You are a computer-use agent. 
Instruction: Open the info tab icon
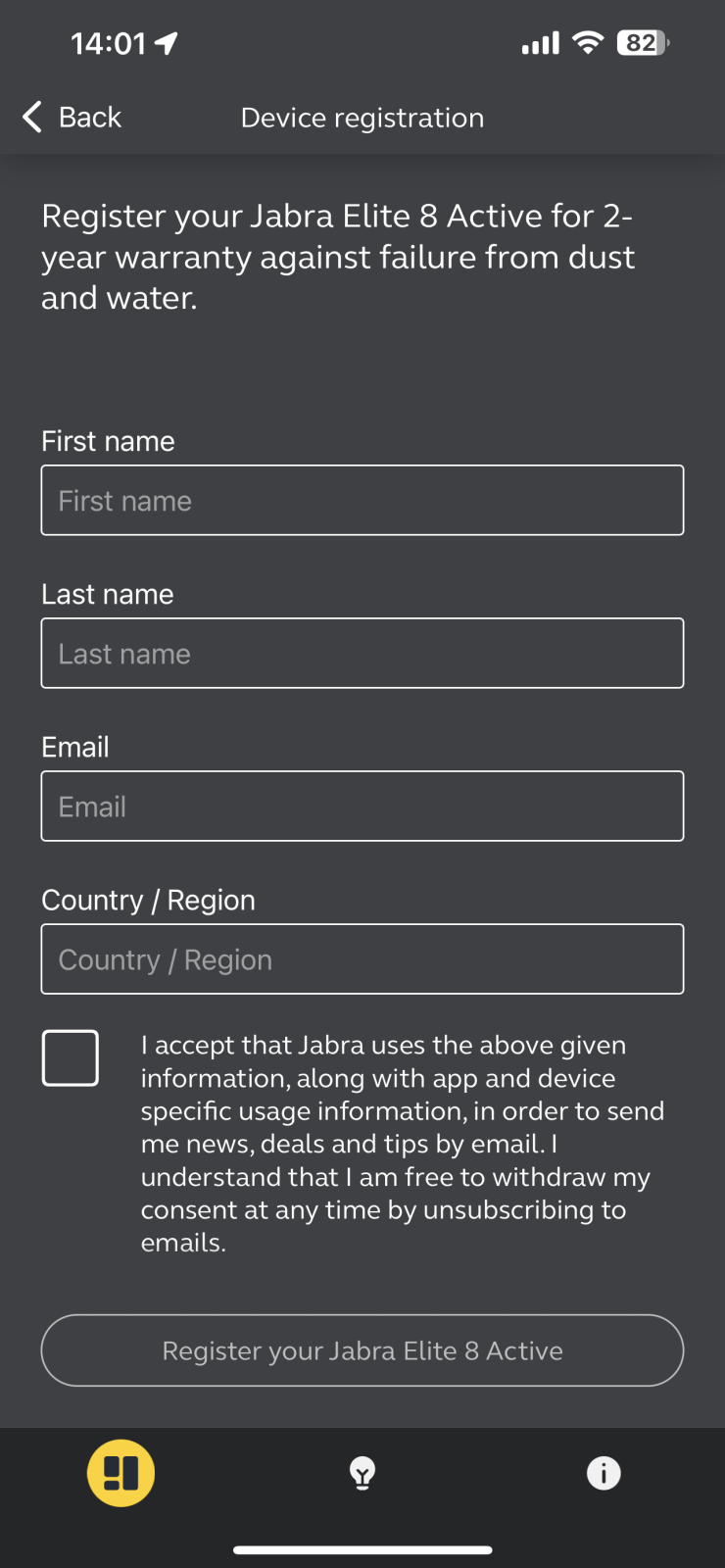pyautogui.click(x=604, y=1472)
